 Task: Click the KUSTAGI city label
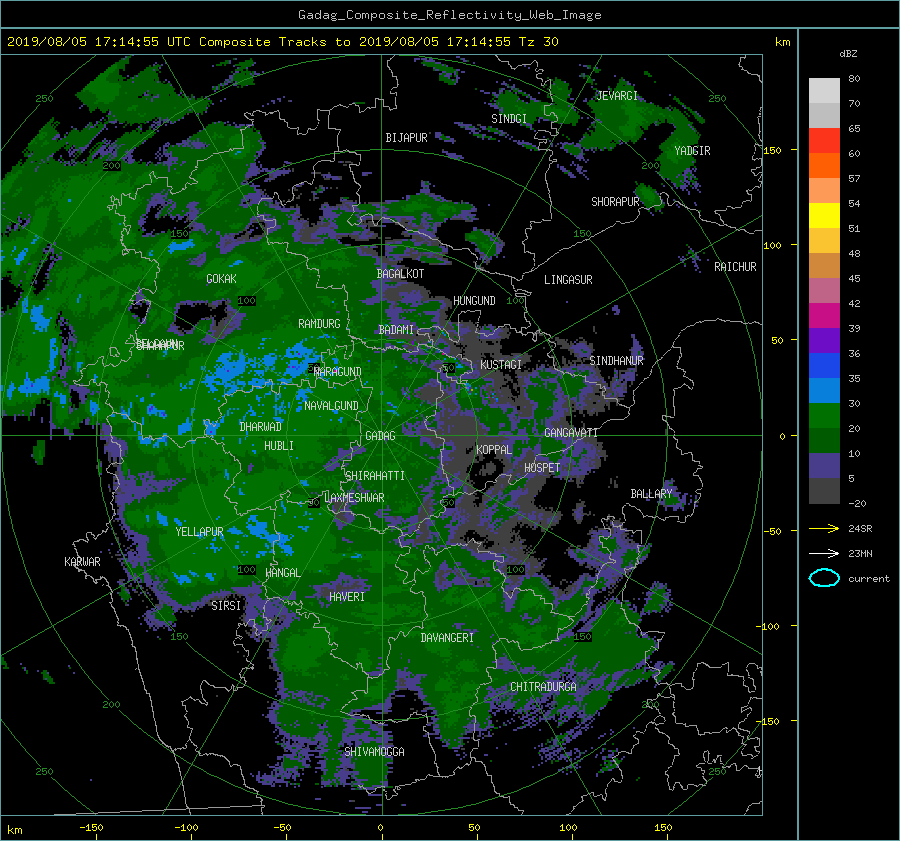(x=501, y=365)
